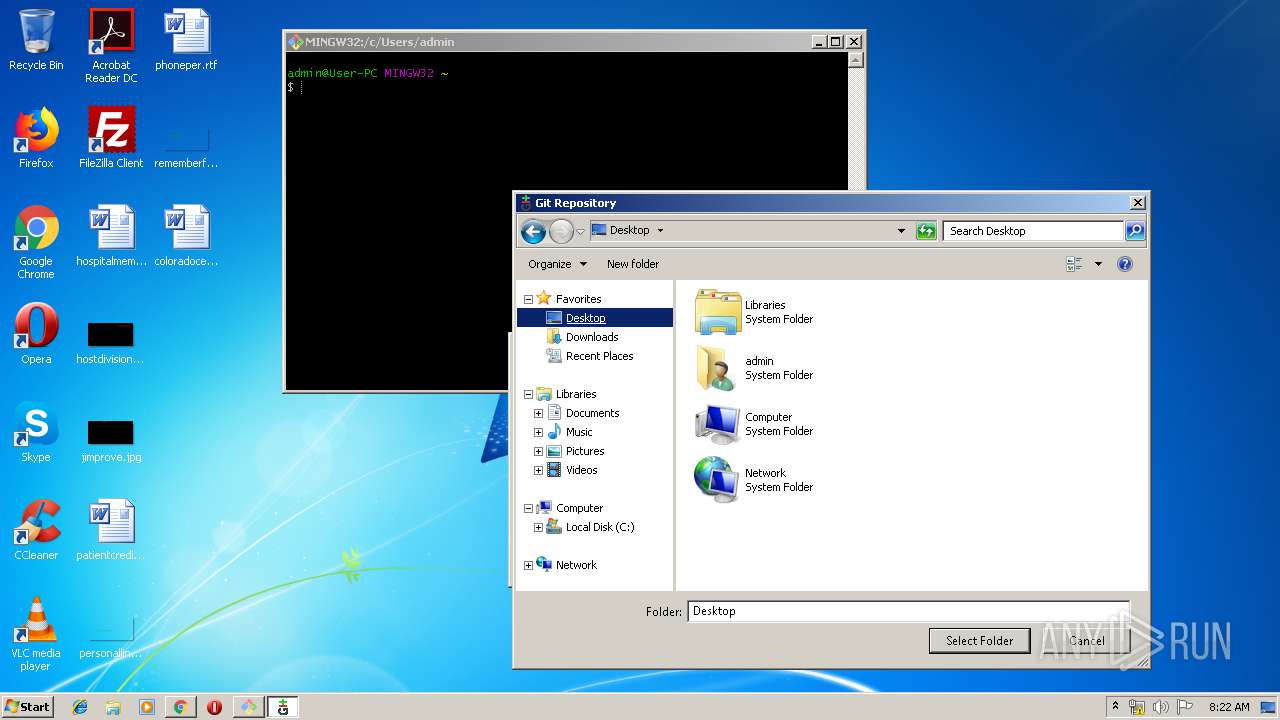Image resolution: width=1280 pixels, height=720 pixels.
Task: Click the Search Desktop input field
Action: pyautogui.click(x=1033, y=231)
